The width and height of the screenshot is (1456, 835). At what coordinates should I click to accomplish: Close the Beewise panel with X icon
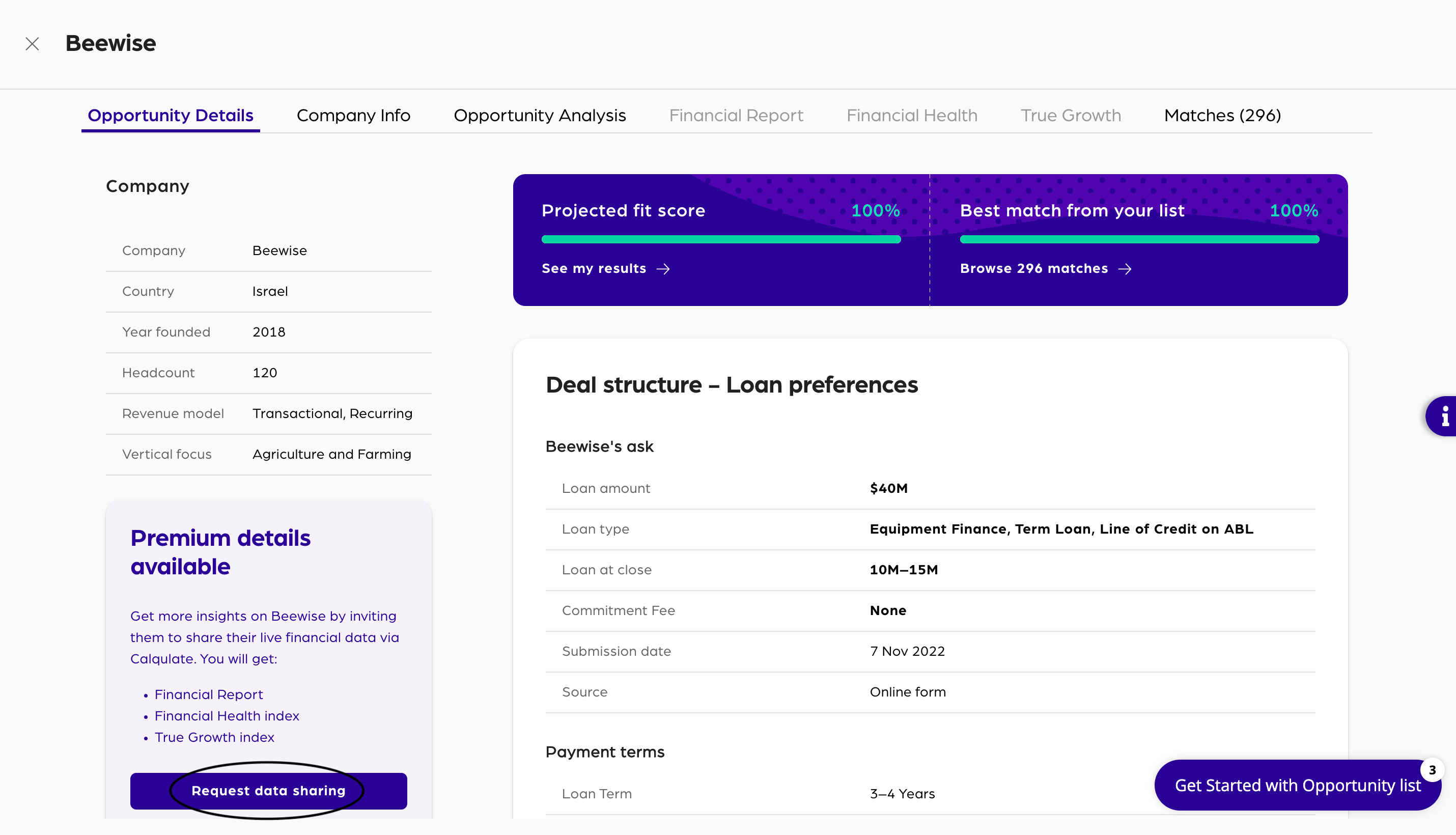pyautogui.click(x=32, y=44)
